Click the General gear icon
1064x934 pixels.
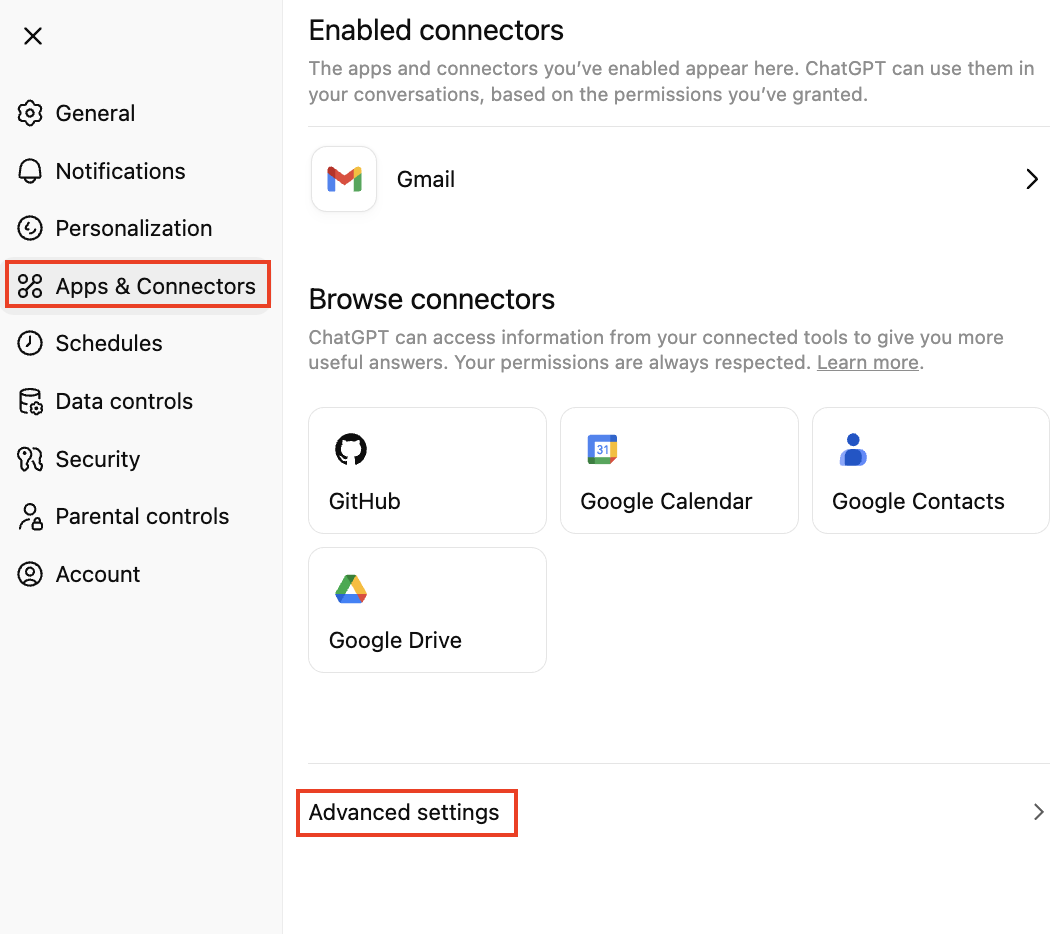[x=31, y=113]
